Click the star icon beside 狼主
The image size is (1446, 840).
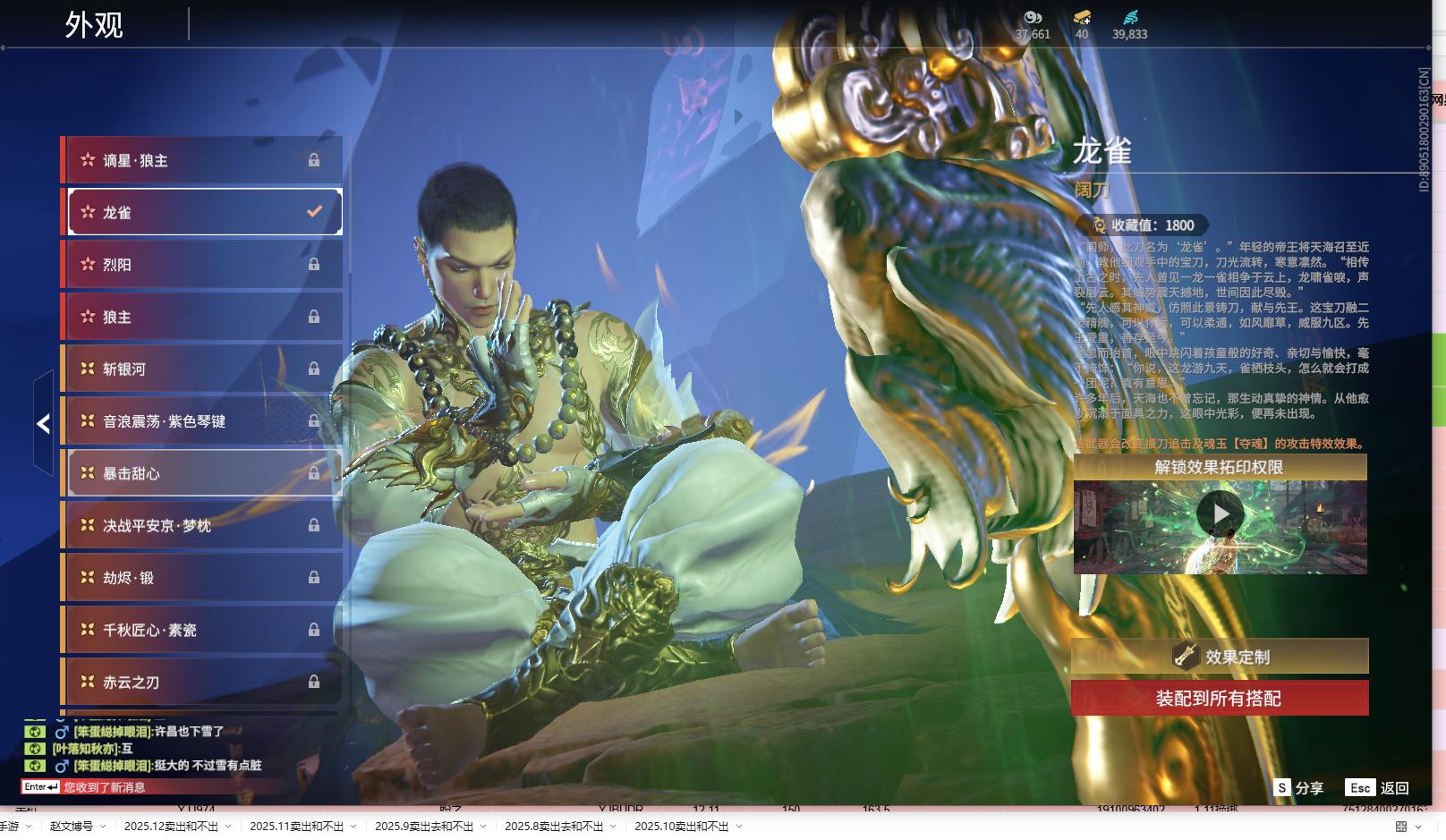[88, 317]
